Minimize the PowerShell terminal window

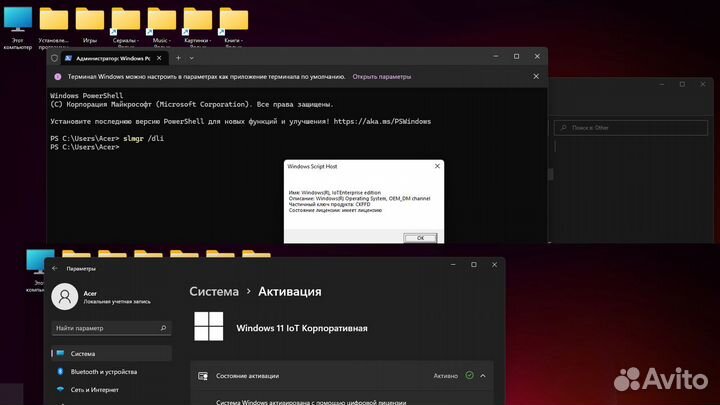pyautogui.click(x=495, y=56)
